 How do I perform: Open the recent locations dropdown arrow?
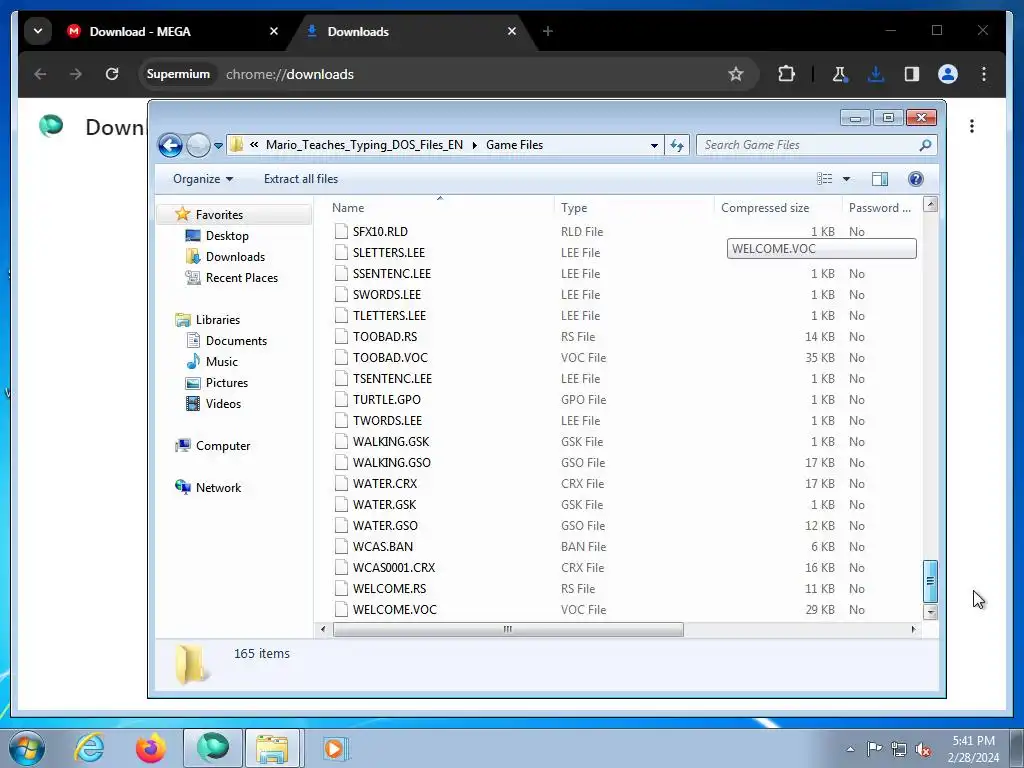click(x=218, y=146)
